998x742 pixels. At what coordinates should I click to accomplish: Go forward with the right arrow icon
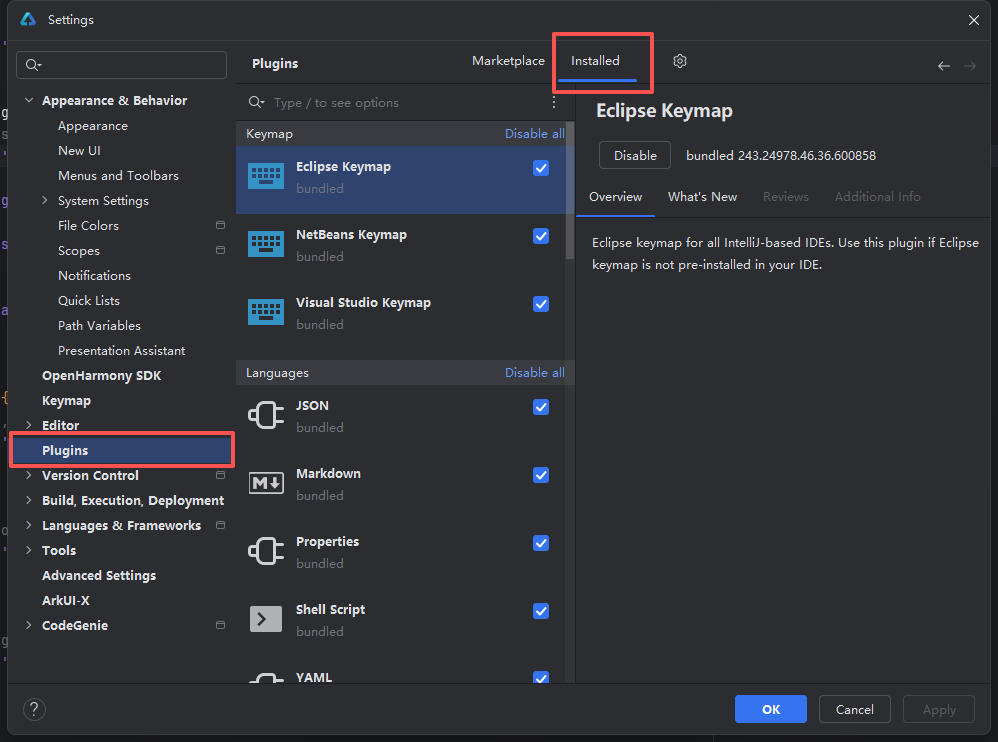(969, 66)
